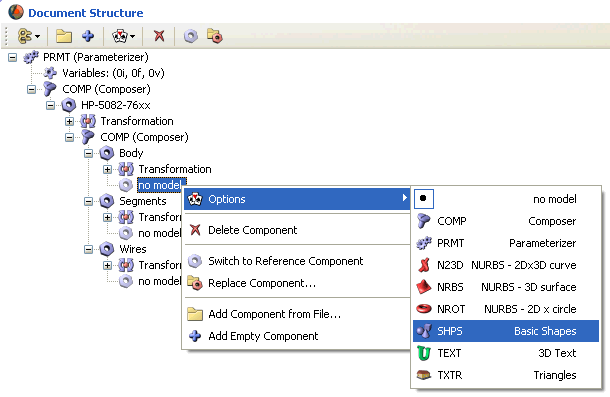
Task: Choose Add Empty Component
Action: [x=297, y=336]
